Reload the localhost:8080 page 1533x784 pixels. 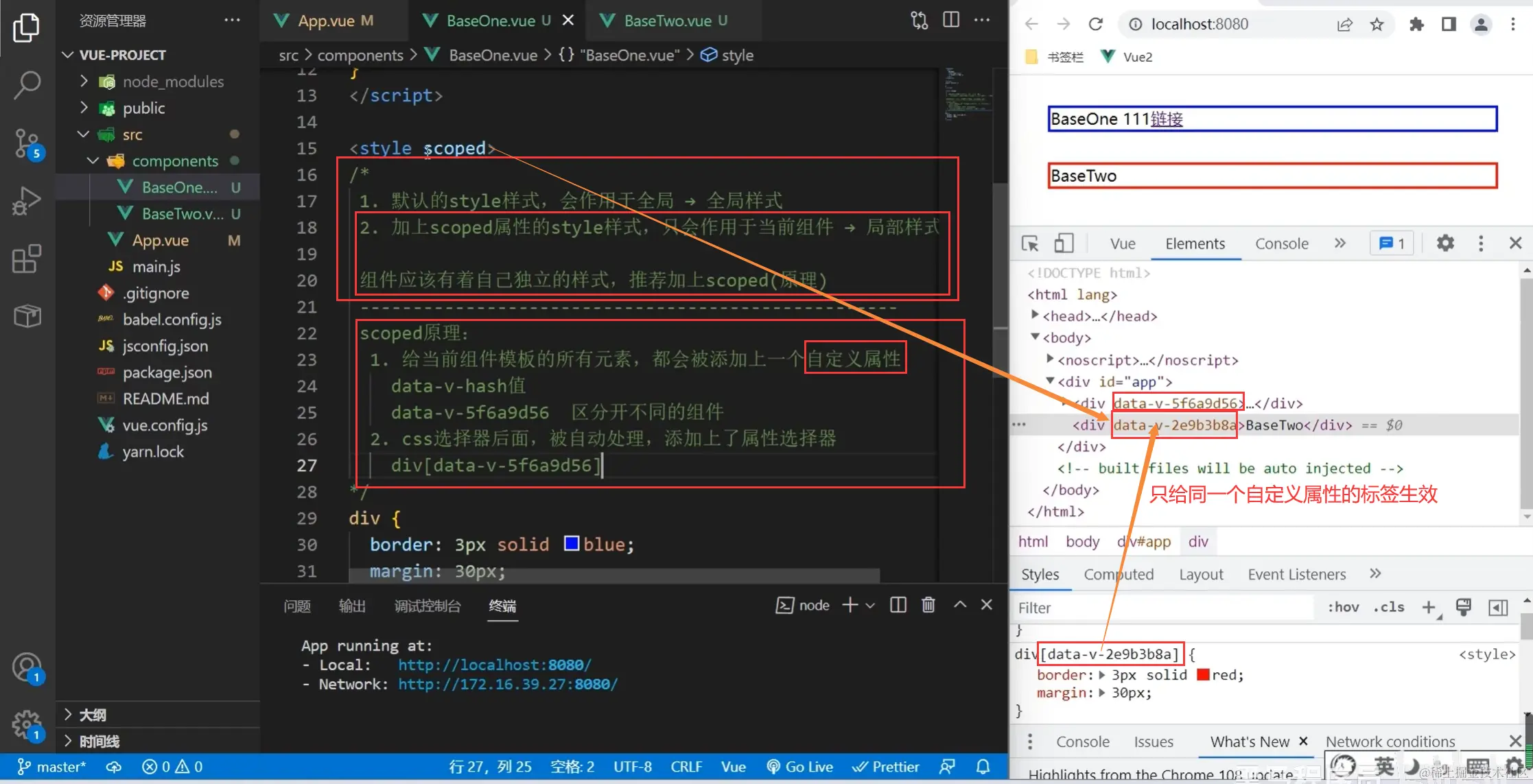tap(1095, 24)
